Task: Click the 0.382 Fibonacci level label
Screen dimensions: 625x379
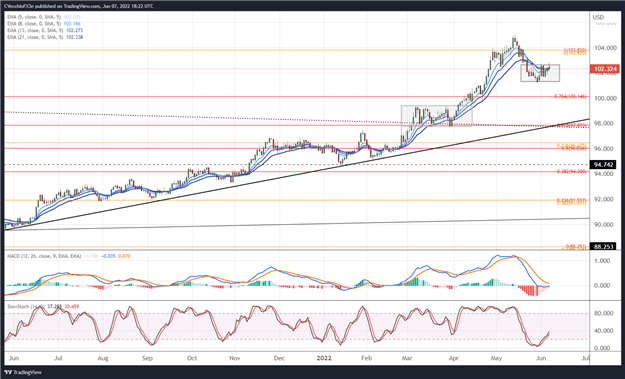Action: tap(572, 172)
